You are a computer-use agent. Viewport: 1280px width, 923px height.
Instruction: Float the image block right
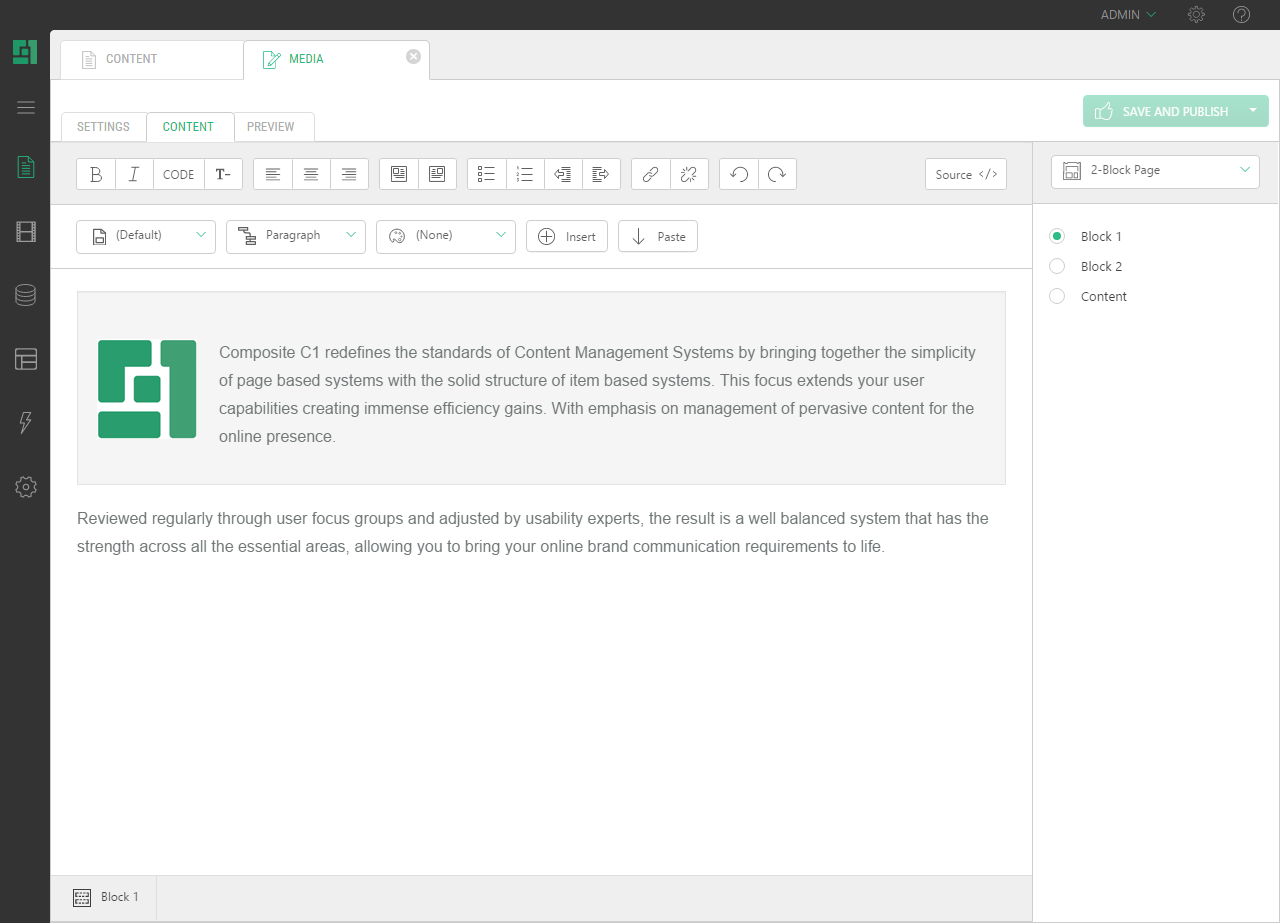pyautogui.click(x=437, y=174)
